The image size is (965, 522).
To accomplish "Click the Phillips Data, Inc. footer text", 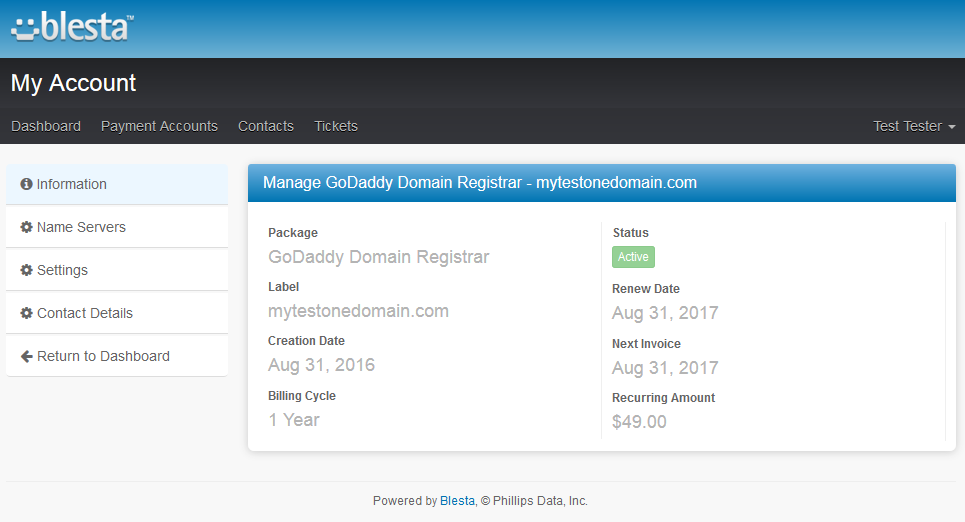I will click(x=540, y=501).
